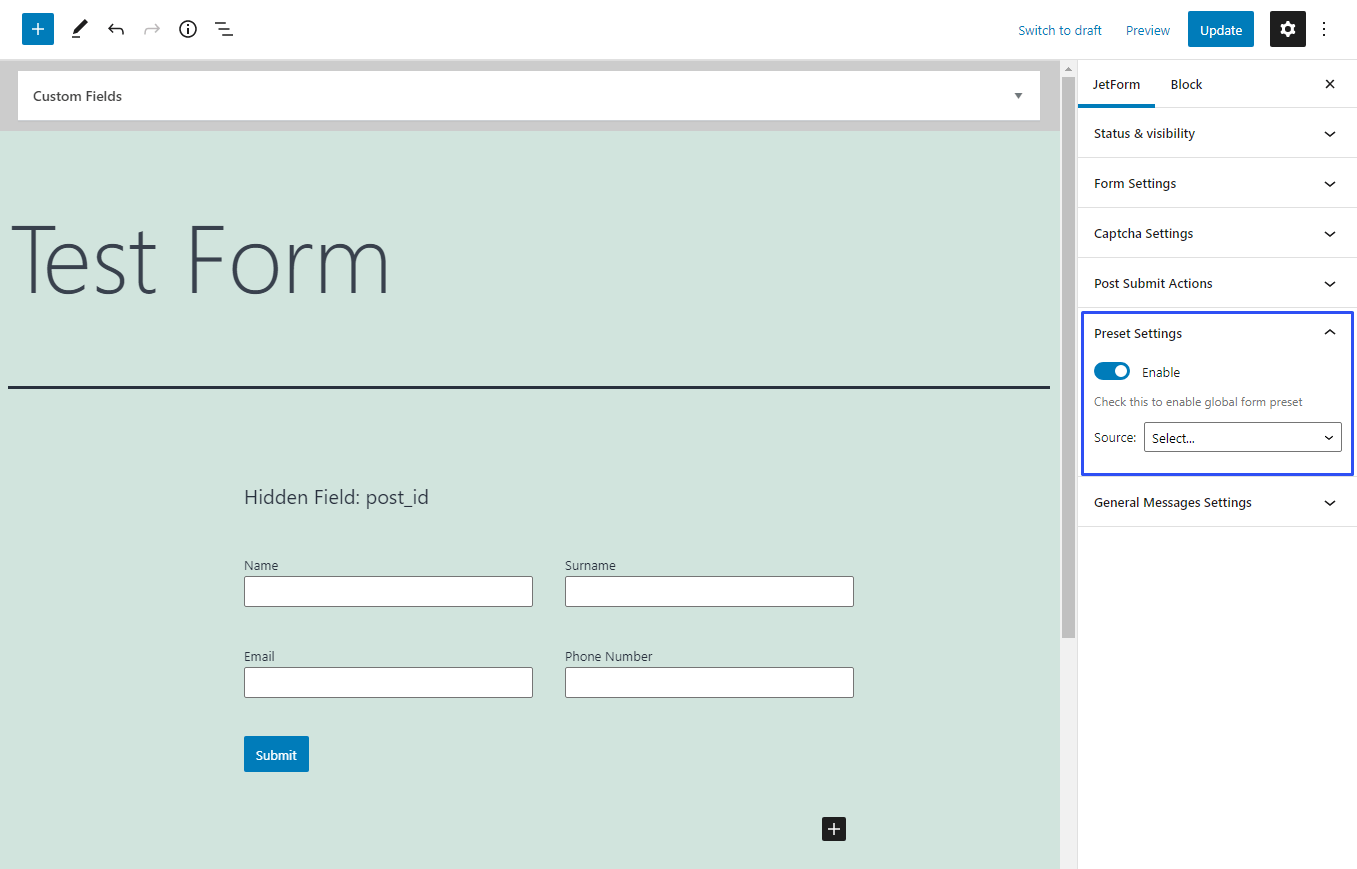Image resolution: width=1357 pixels, height=869 pixels.
Task: Open the Options three-dot menu
Action: [1324, 29]
